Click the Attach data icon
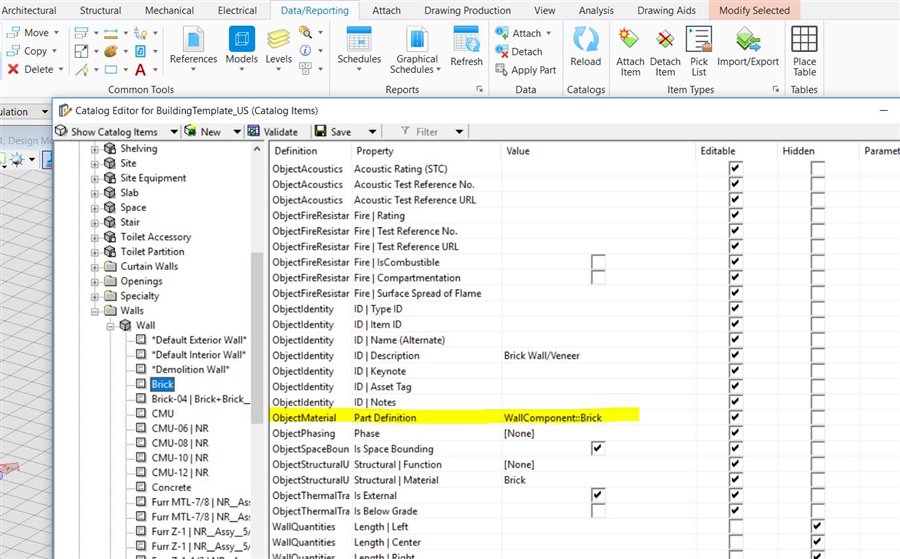This screenshot has height=559, width=900. click(x=501, y=33)
